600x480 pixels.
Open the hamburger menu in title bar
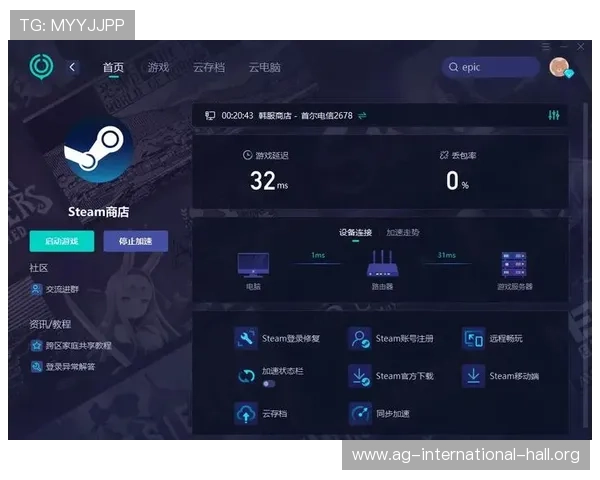(546, 47)
